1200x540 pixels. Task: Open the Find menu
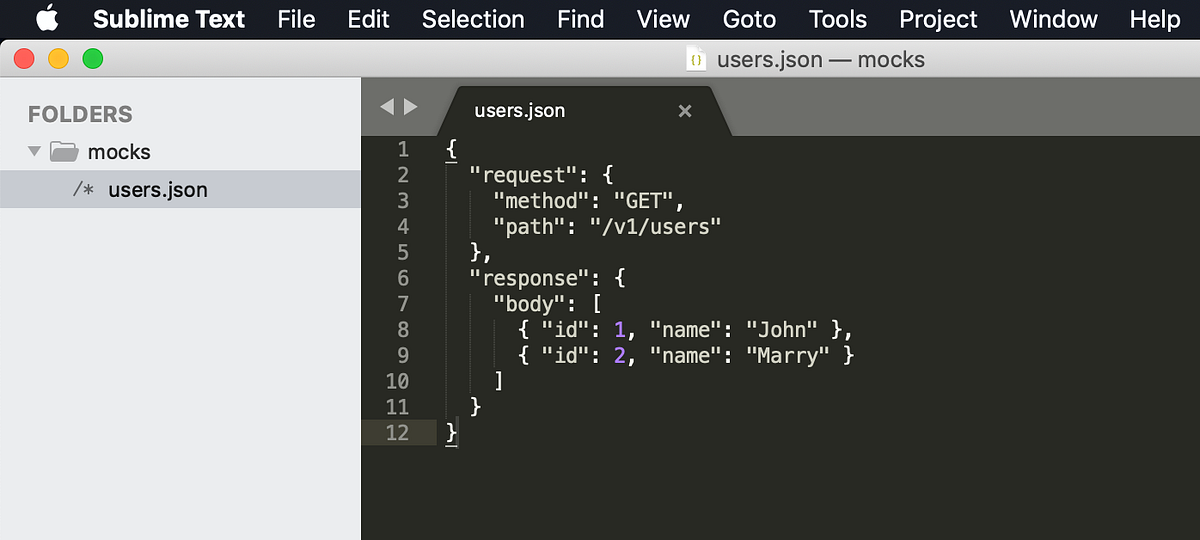(581, 19)
